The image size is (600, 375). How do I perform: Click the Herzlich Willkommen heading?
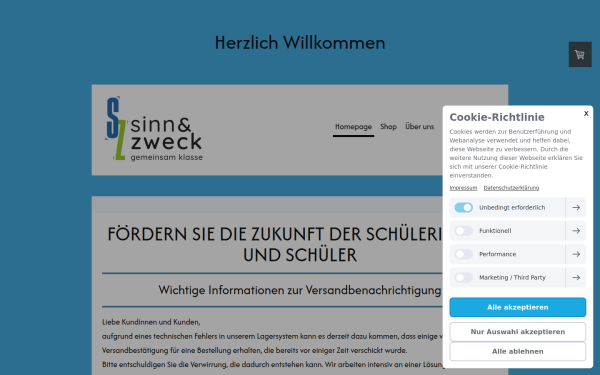[x=300, y=42]
